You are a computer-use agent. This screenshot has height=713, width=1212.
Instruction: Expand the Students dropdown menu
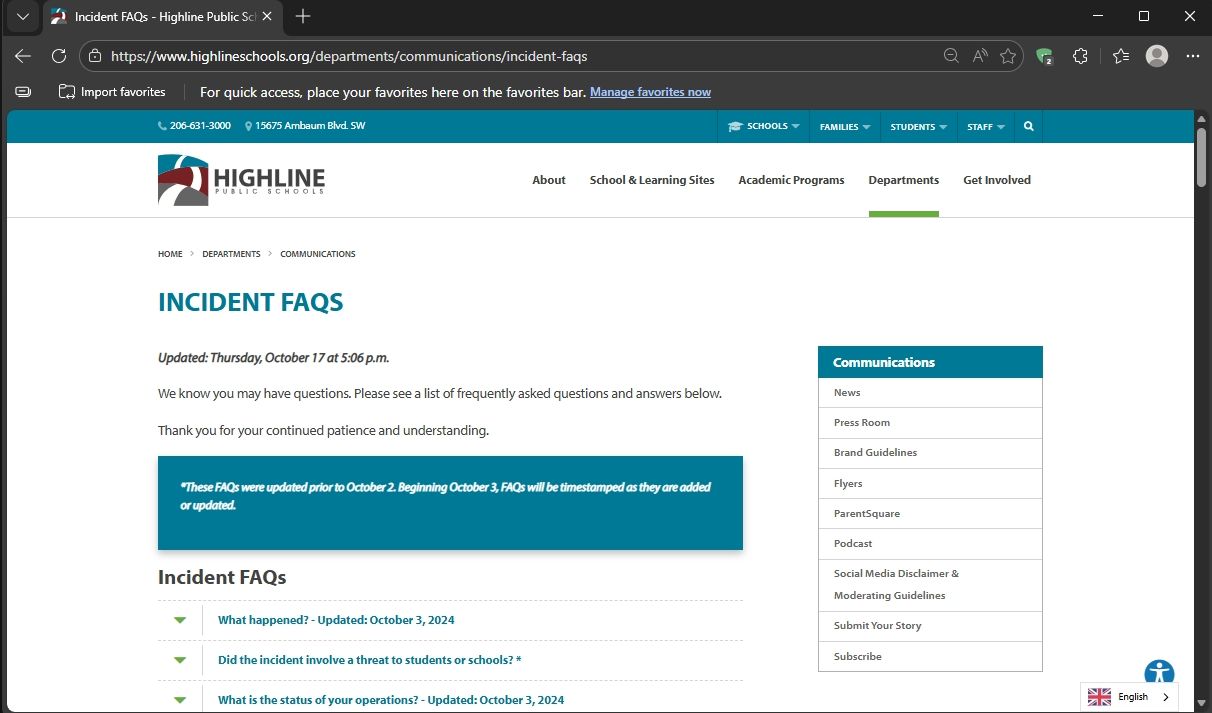pyautogui.click(x=918, y=127)
